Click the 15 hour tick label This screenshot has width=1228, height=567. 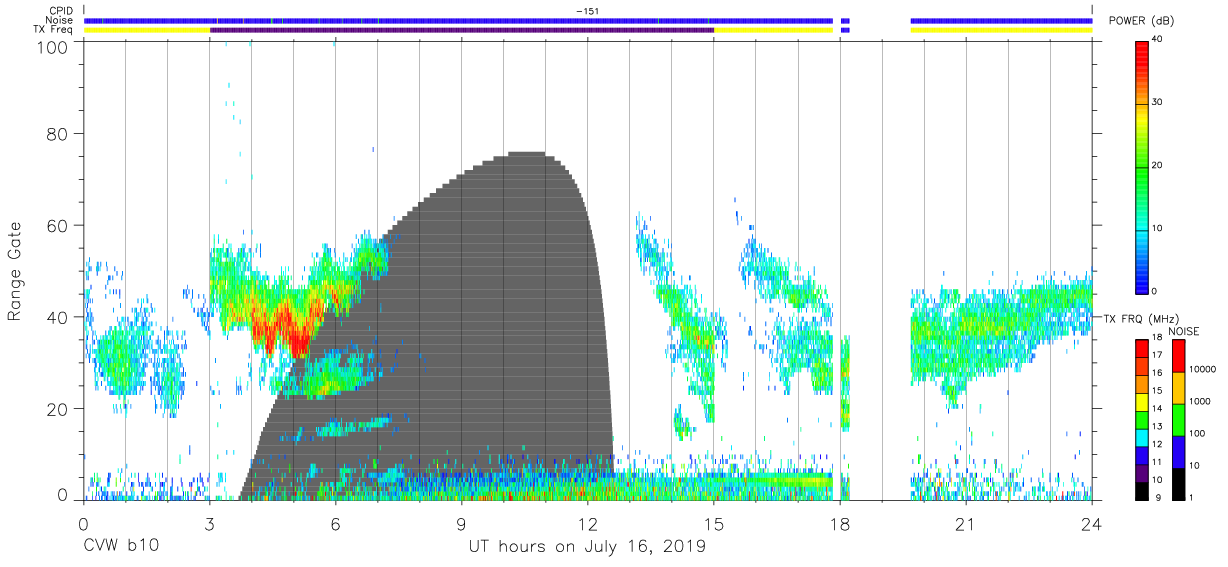pos(713,522)
